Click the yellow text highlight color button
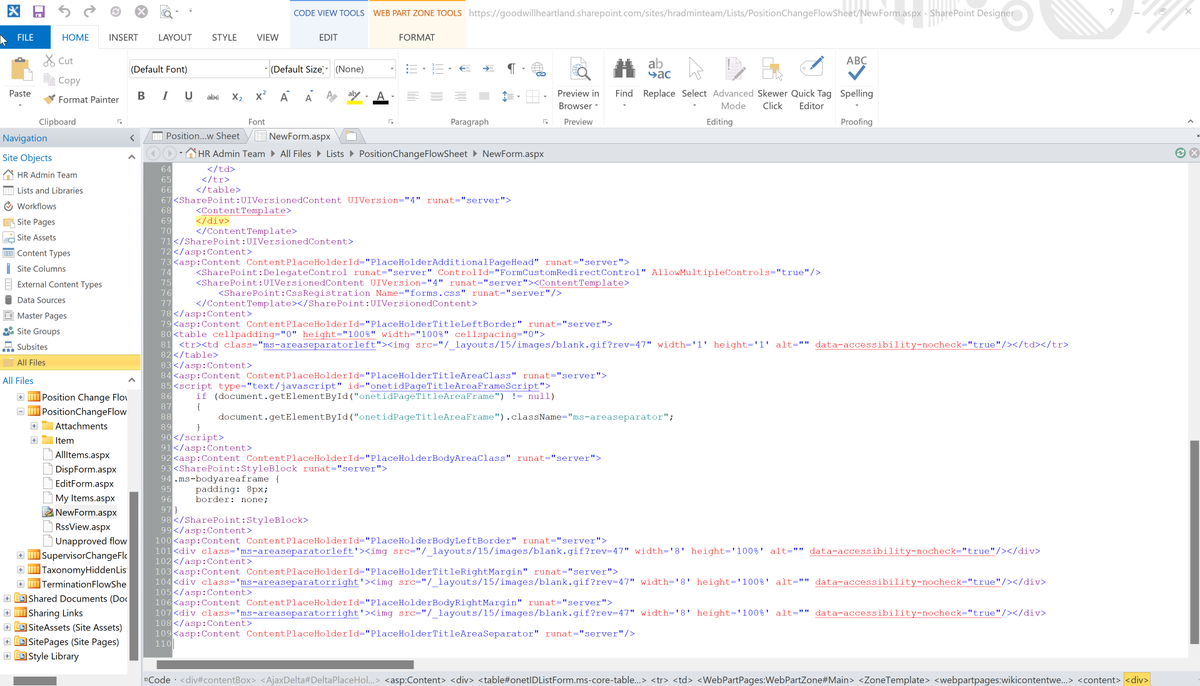Image resolution: width=1200 pixels, height=686 pixels. point(353,96)
